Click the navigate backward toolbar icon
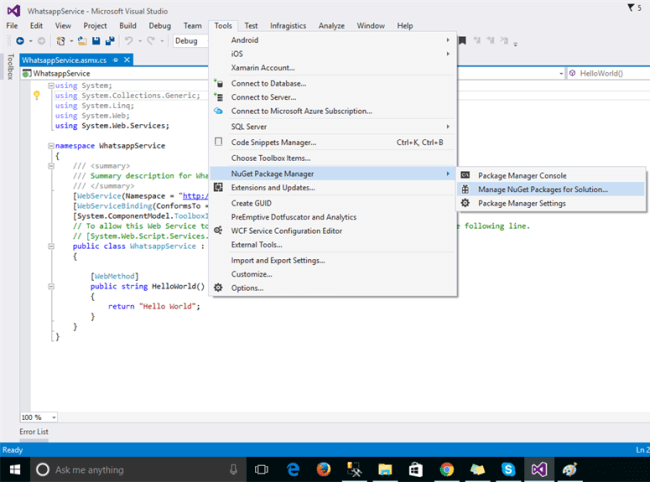Screen dimensions: 650x482 pos(21,41)
